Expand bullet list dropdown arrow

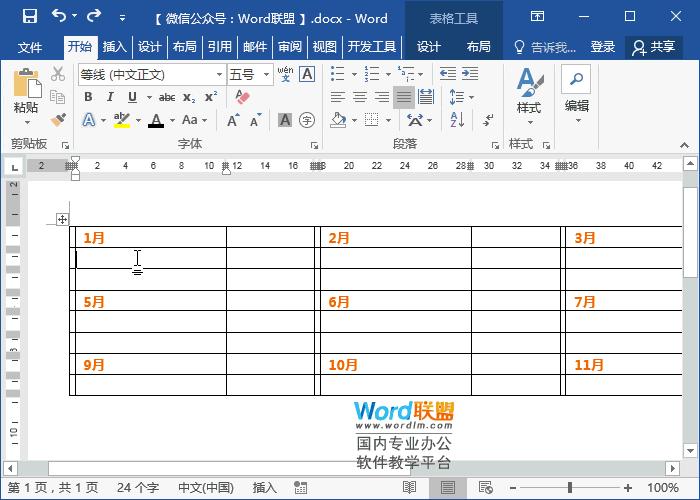354,74
